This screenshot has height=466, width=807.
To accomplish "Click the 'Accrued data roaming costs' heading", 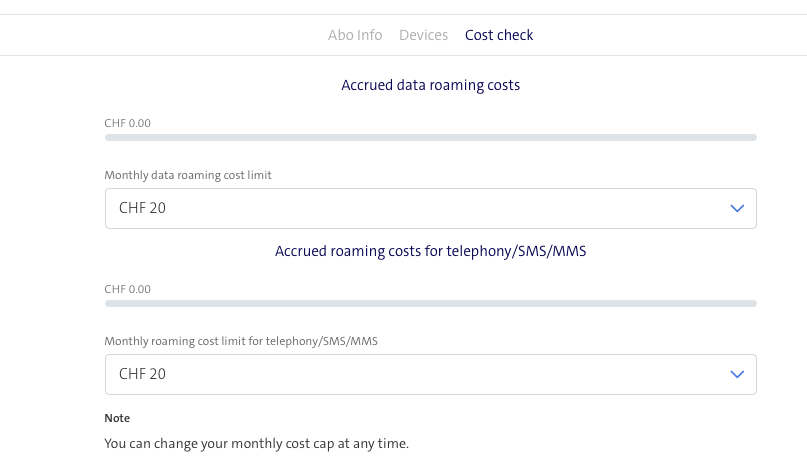I will 431,85.
